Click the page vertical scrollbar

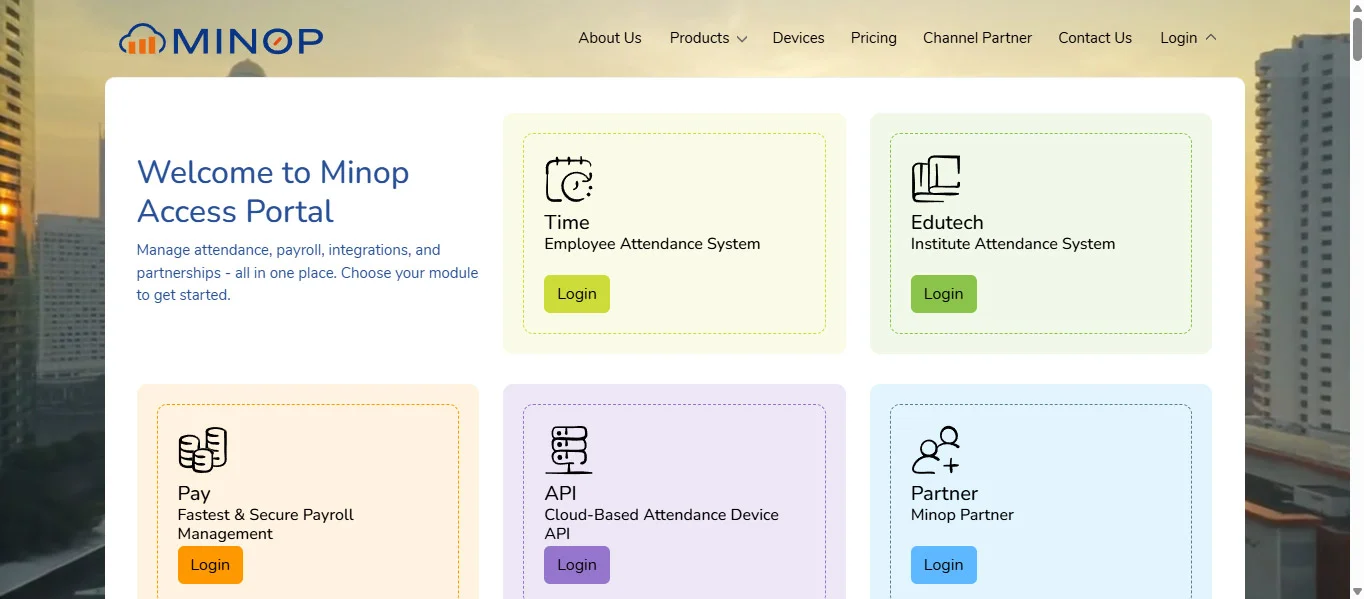(1356, 300)
